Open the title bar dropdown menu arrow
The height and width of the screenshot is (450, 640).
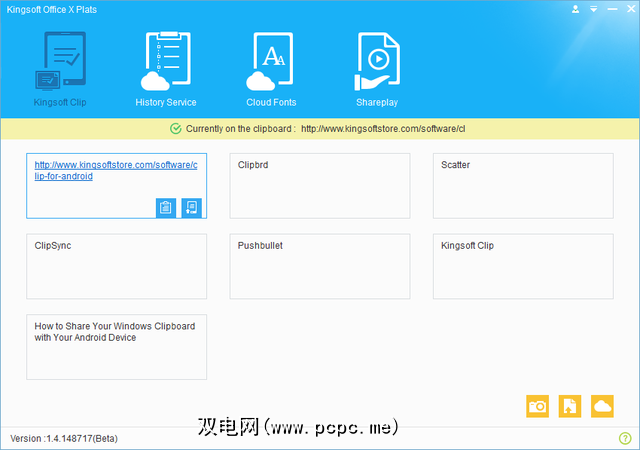(x=593, y=9)
